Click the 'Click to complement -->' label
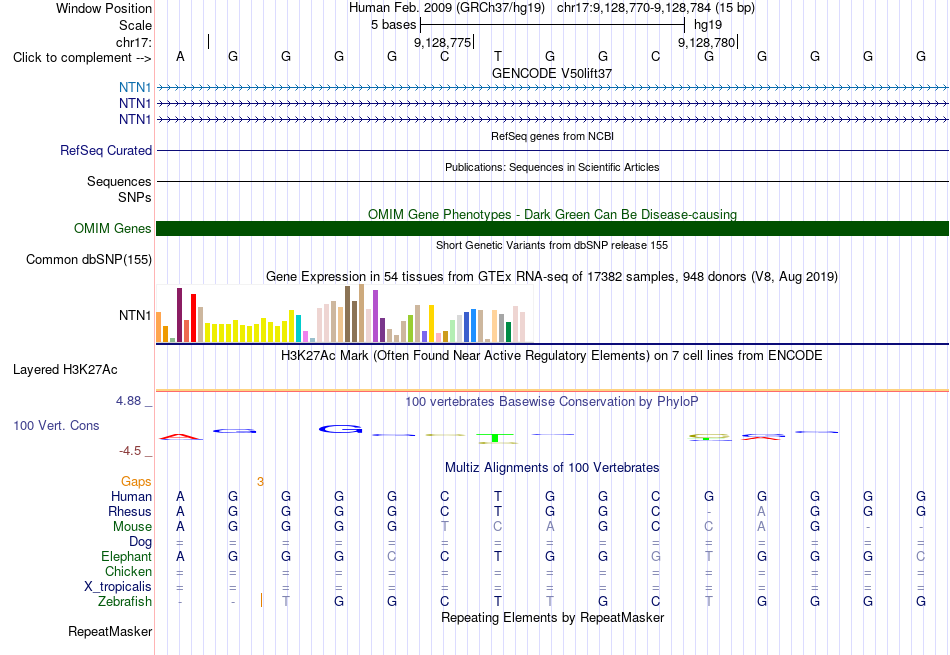This screenshot has width=950, height=655. [x=82, y=58]
